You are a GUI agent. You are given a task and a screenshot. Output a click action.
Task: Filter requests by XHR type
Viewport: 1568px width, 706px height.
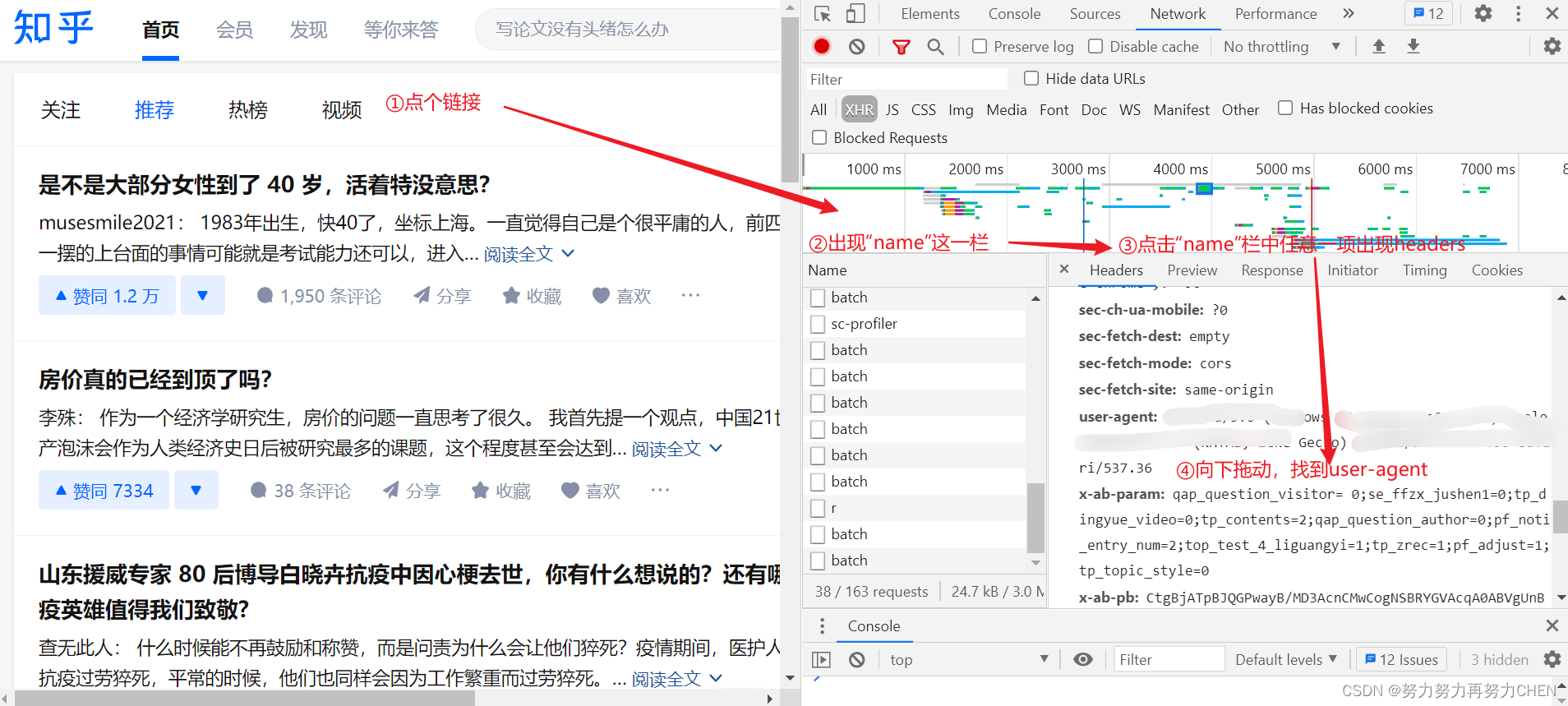pos(859,109)
